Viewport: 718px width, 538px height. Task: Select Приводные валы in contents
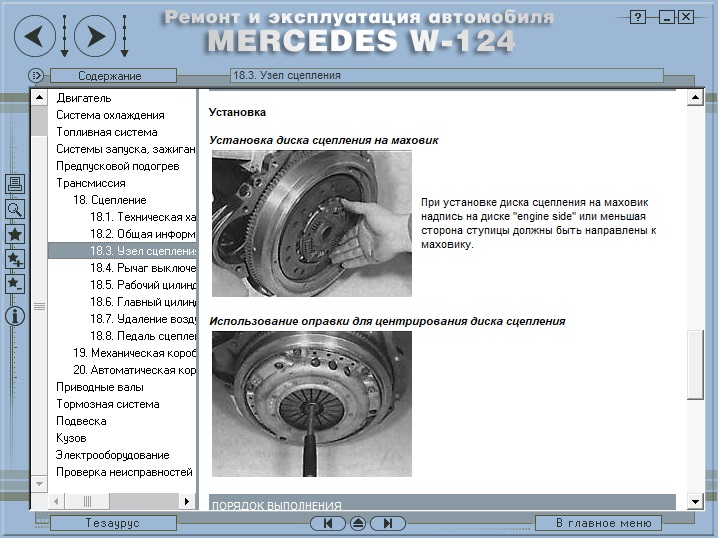point(100,387)
